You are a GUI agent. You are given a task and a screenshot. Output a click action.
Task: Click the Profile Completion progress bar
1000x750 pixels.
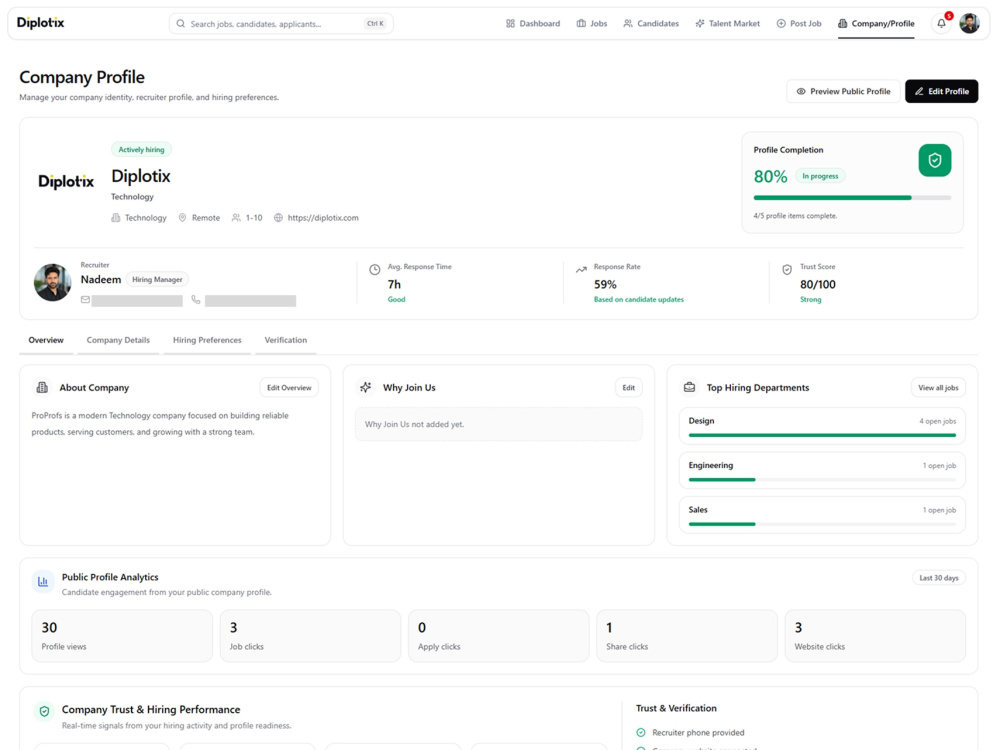pyautogui.click(x=852, y=198)
